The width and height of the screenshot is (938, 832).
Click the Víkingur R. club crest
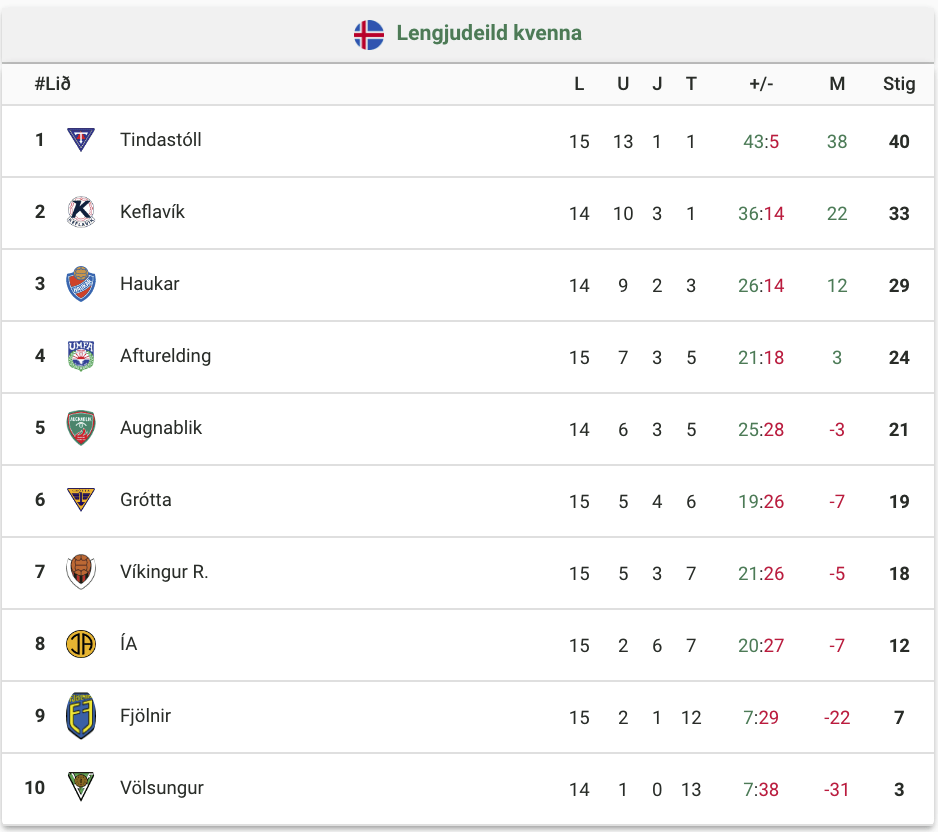click(x=81, y=572)
